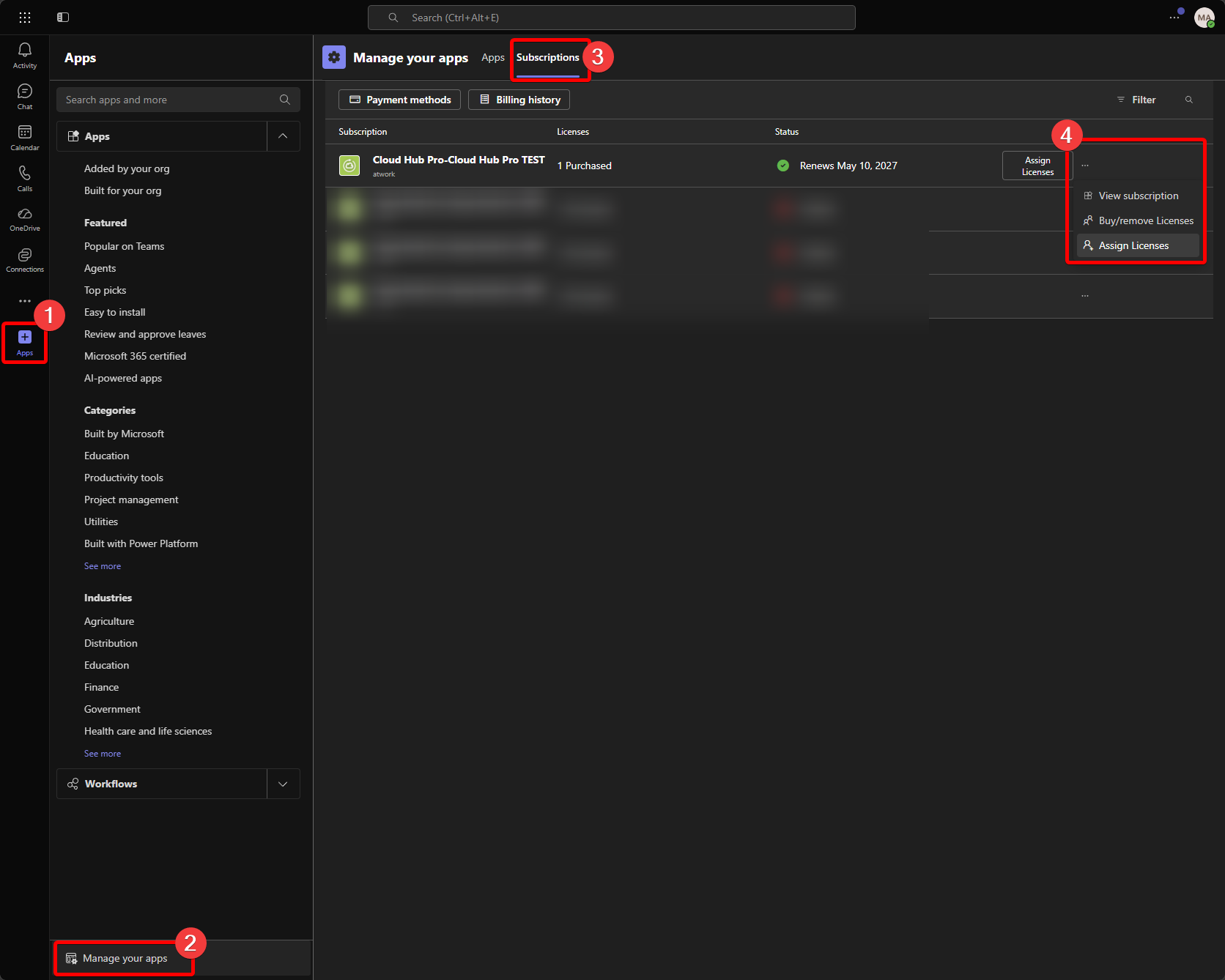Image resolution: width=1225 pixels, height=980 pixels.
Task: Open more options for the last subscription row
Action: point(1085,296)
